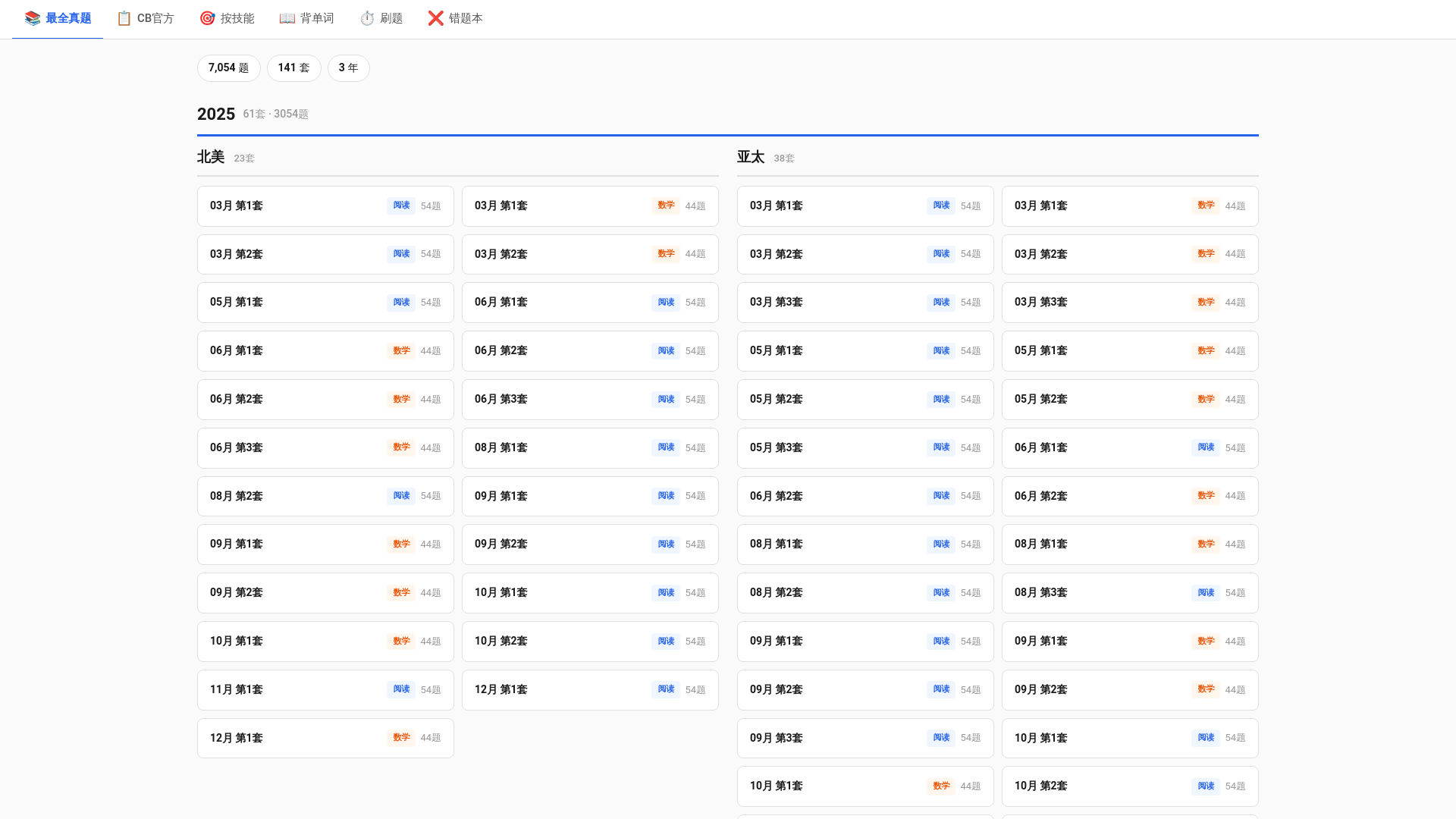Click the 7,054 题 stat pill
This screenshot has width=1456, height=819.
coord(228,68)
